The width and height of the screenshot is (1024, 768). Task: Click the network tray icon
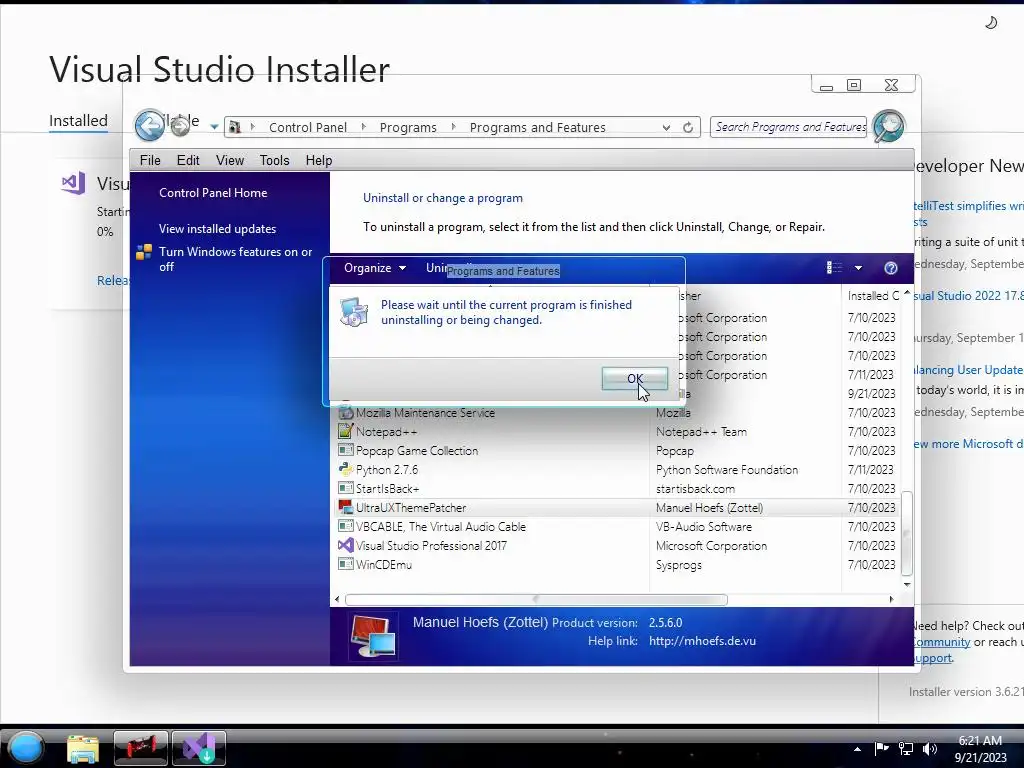point(906,749)
